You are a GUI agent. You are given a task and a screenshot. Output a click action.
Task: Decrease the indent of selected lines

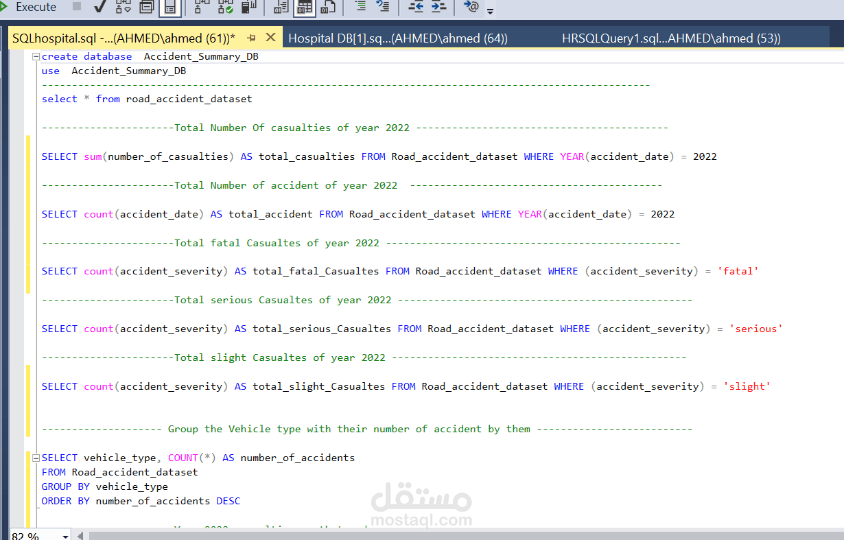coord(416,6)
